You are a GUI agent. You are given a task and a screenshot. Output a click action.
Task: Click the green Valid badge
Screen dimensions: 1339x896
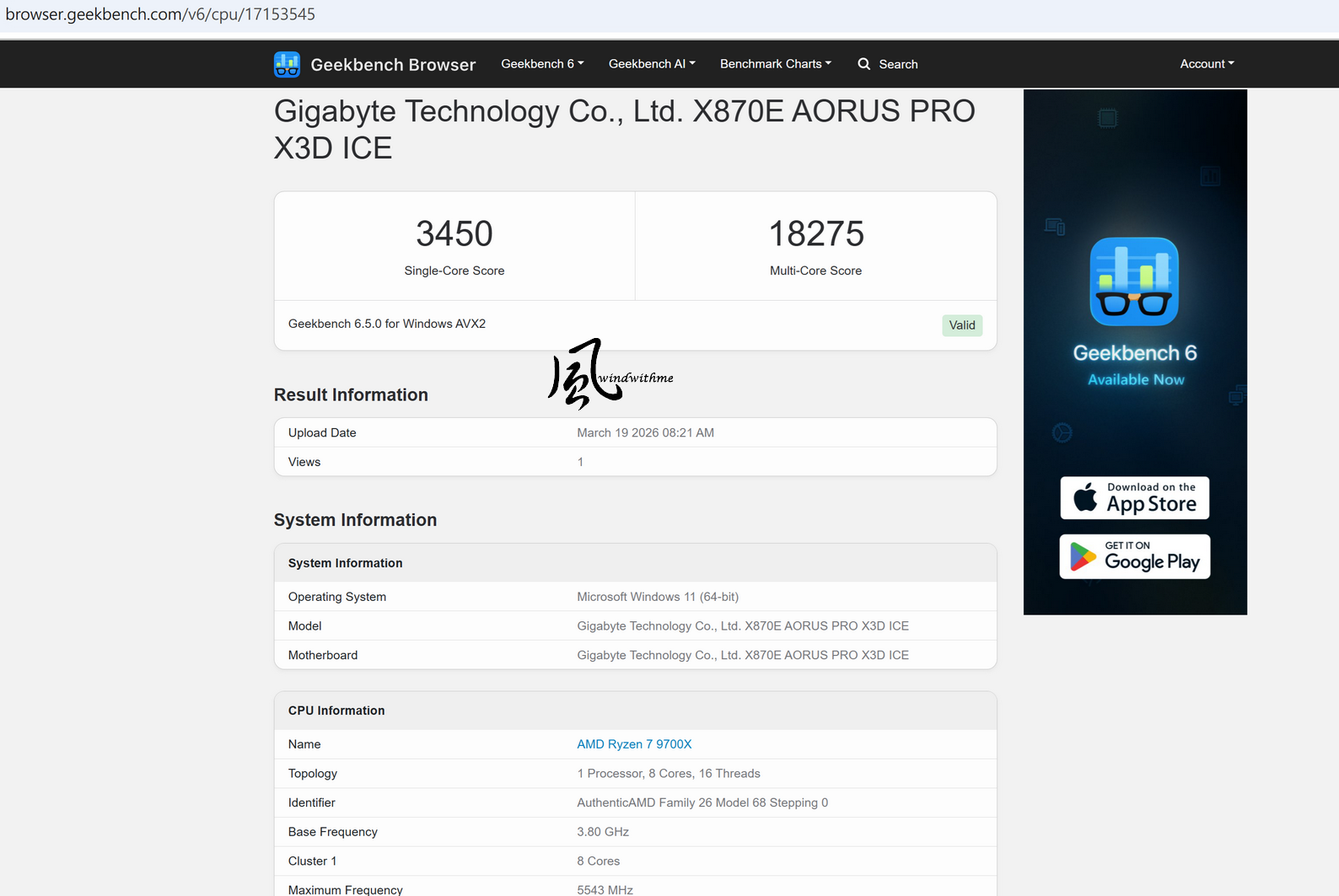[961, 325]
